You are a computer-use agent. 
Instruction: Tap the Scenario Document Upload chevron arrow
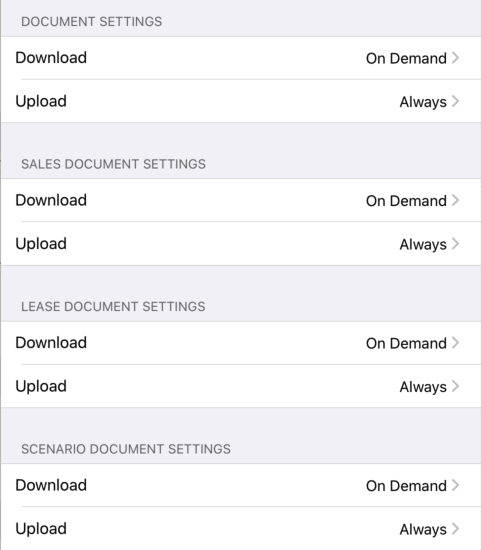455,529
